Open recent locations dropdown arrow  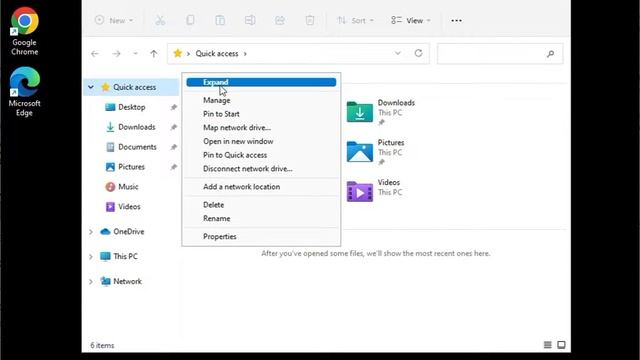[x=135, y=53]
